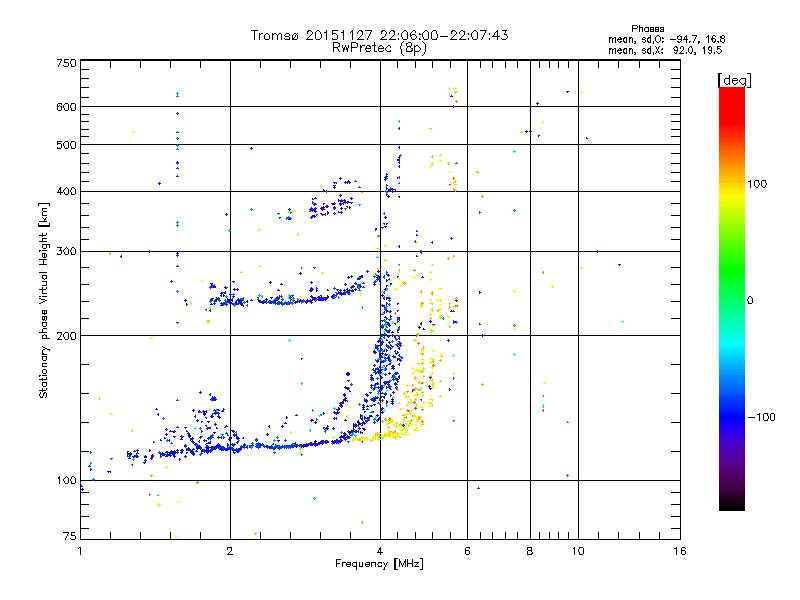Click the y-axis tick label '300'
The height and width of the screenshot is (600, 800).
tap(66, 251)
